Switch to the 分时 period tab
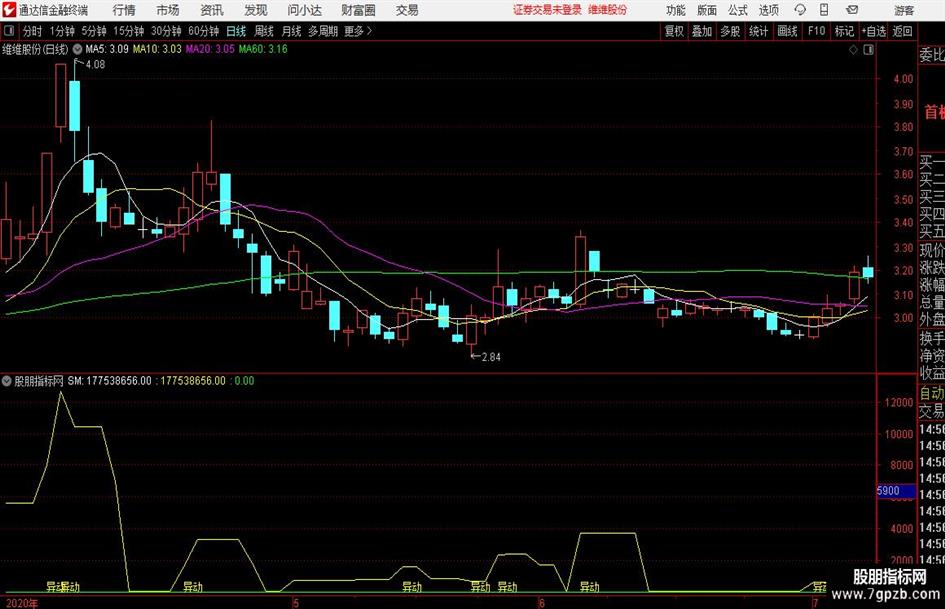 click(33, 31)
